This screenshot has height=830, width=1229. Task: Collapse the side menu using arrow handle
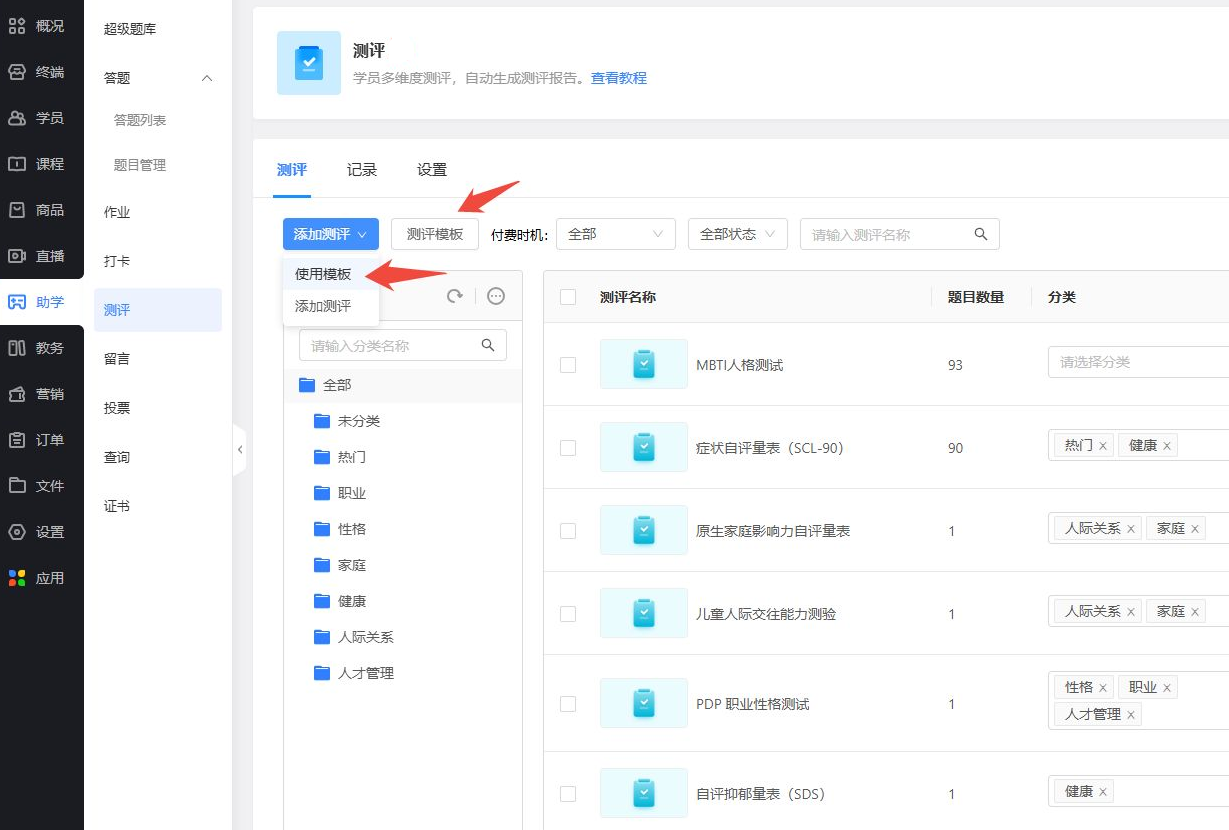point(240,450)
